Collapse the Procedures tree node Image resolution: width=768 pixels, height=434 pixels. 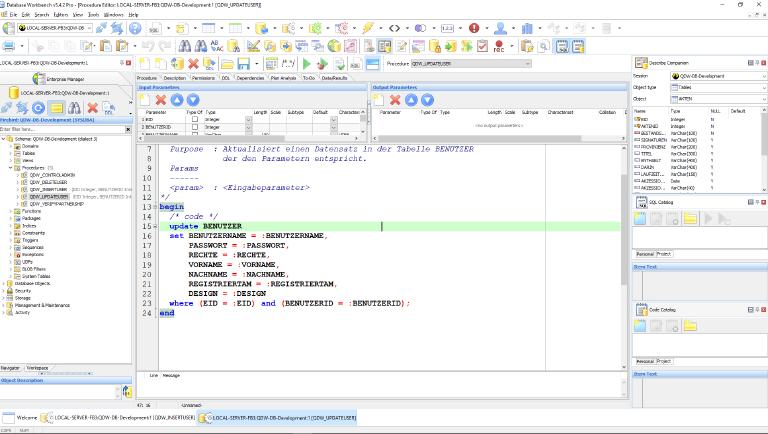click(10, 168)
